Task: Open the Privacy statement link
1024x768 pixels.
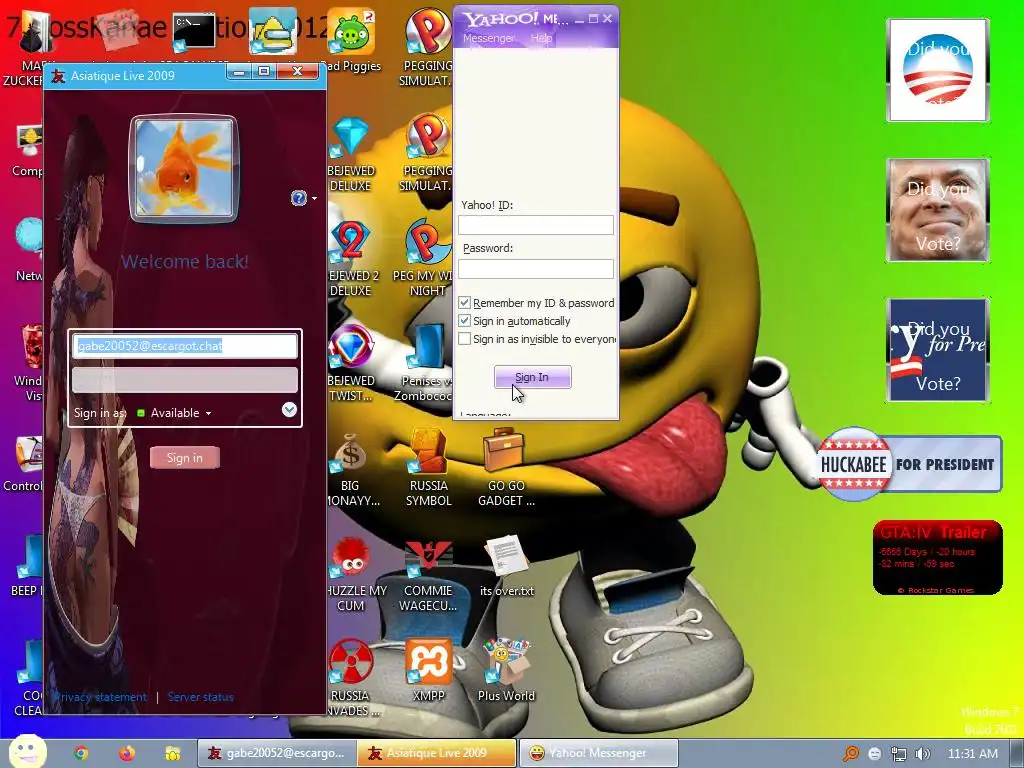Action: (101, 697)
